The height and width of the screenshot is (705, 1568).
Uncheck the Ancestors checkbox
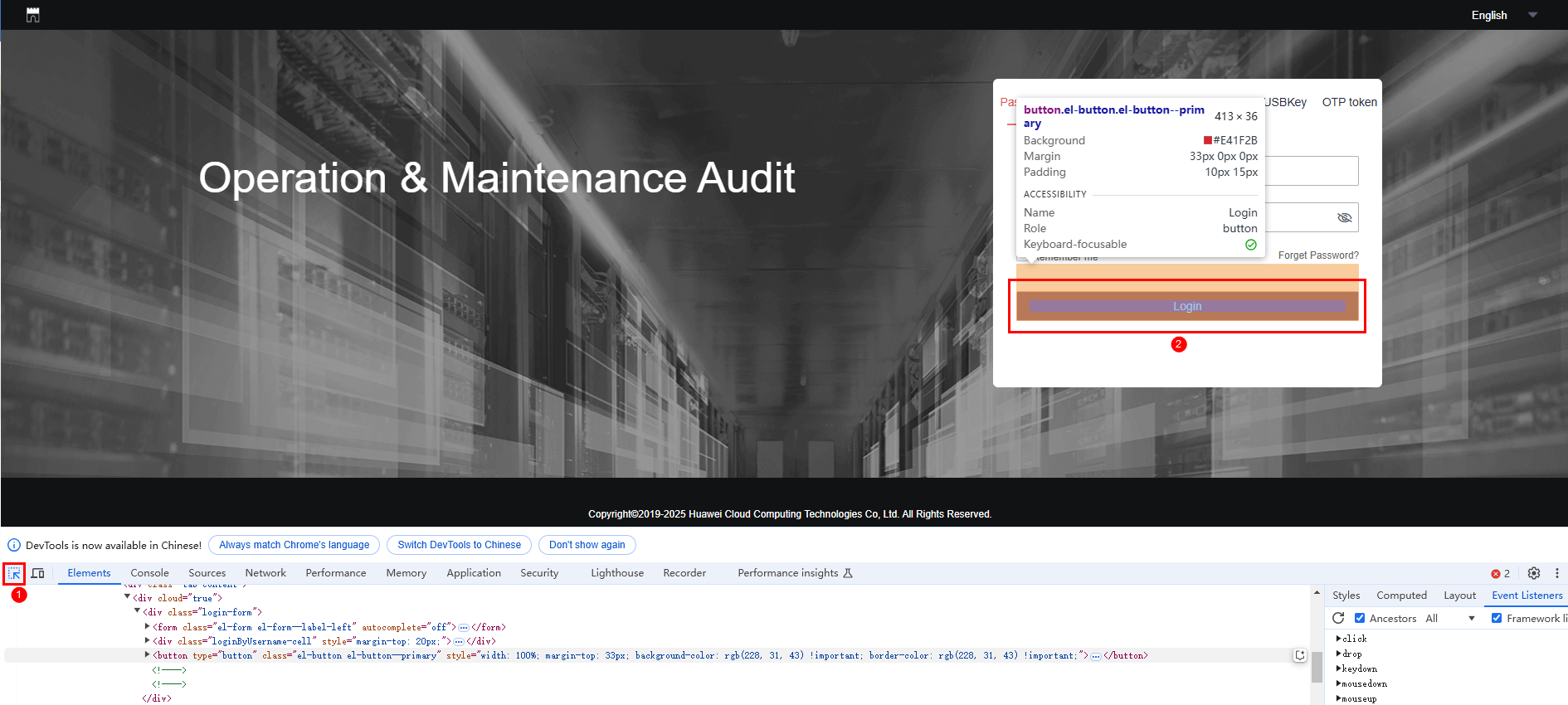[x=1360, y=618]
